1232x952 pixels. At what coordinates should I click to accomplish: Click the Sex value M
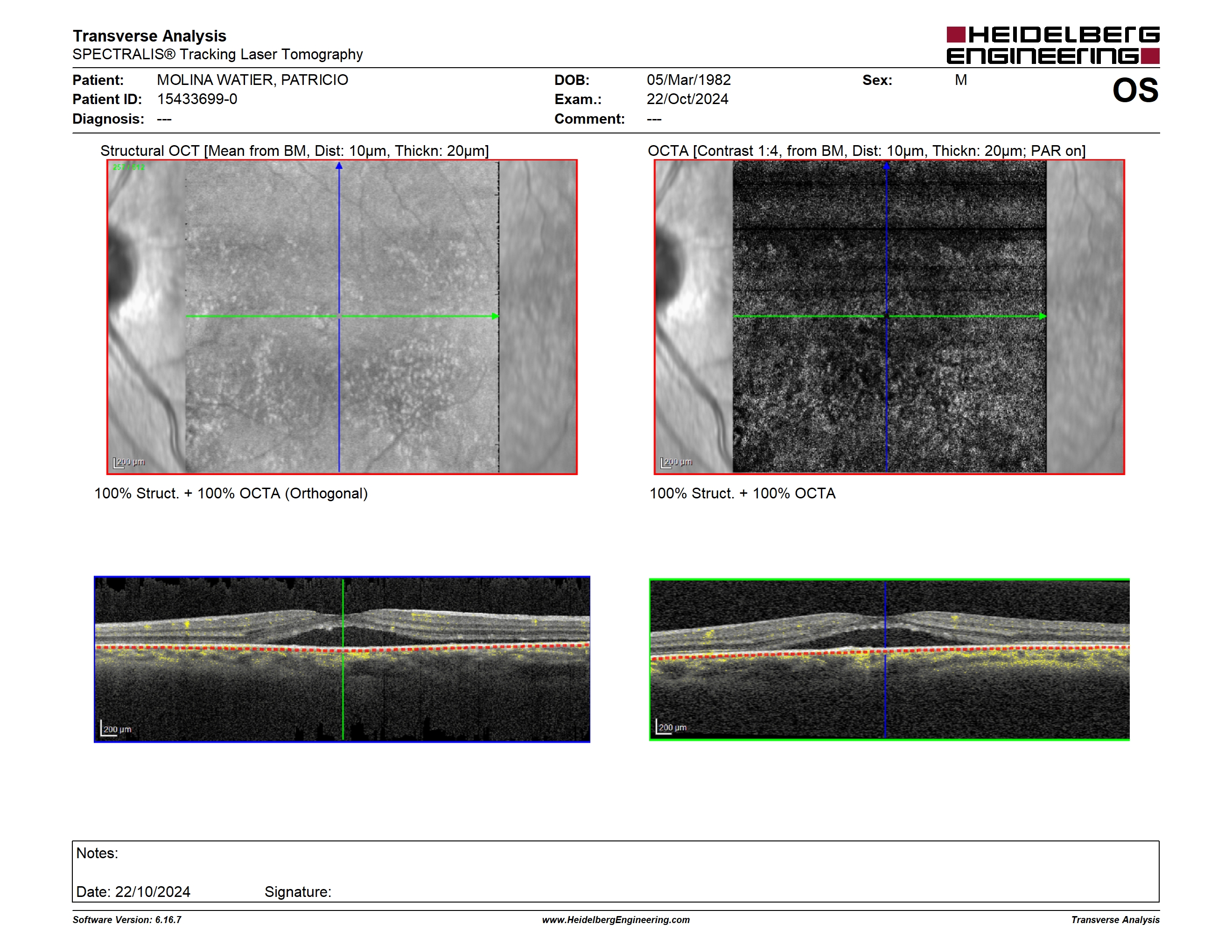tap(961, 80)
